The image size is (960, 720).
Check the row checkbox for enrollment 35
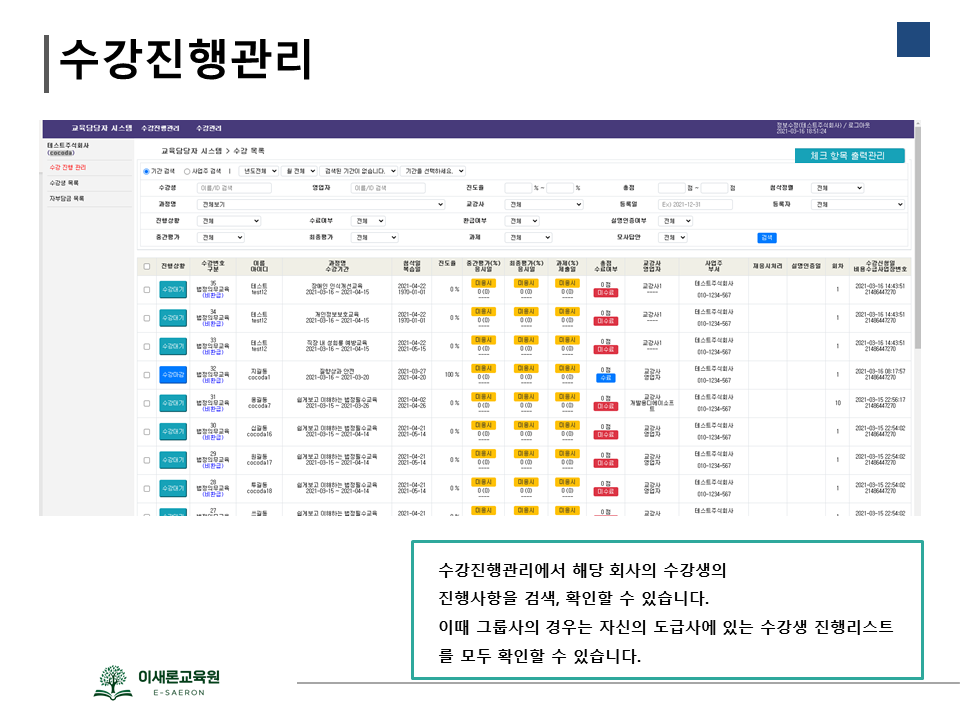146,290
